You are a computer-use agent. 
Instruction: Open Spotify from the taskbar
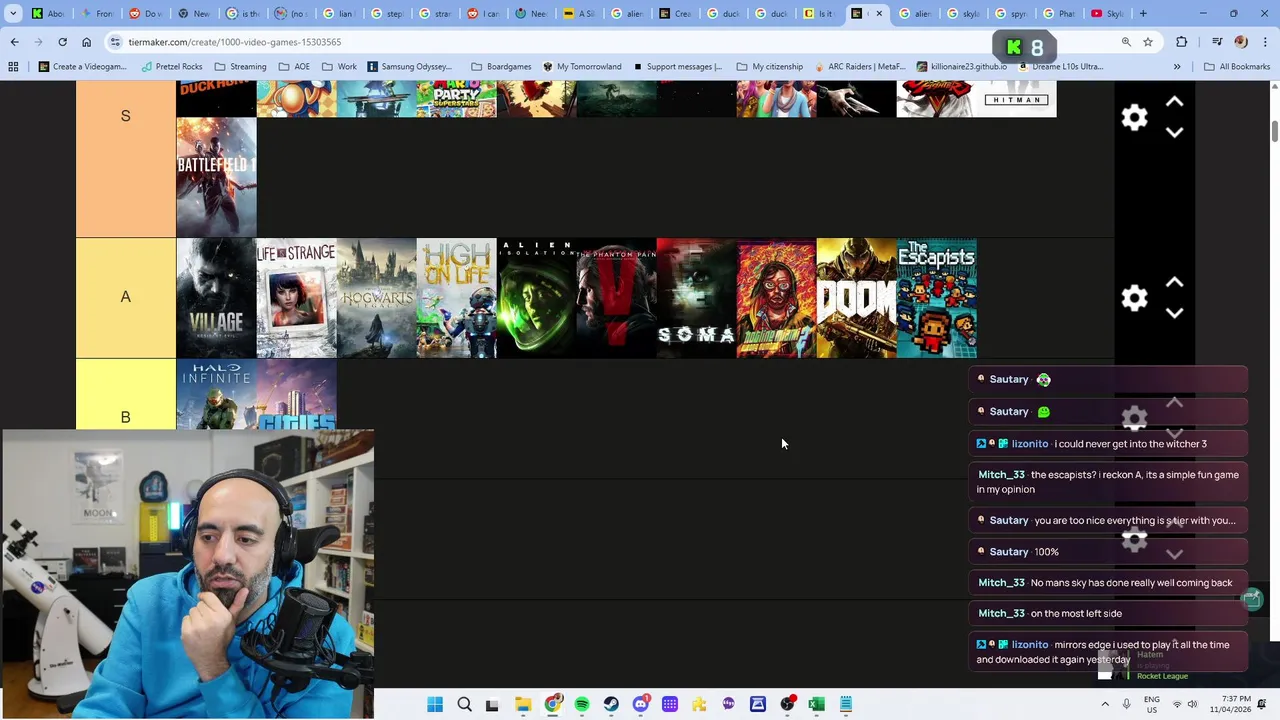click(x=582, y=705)
